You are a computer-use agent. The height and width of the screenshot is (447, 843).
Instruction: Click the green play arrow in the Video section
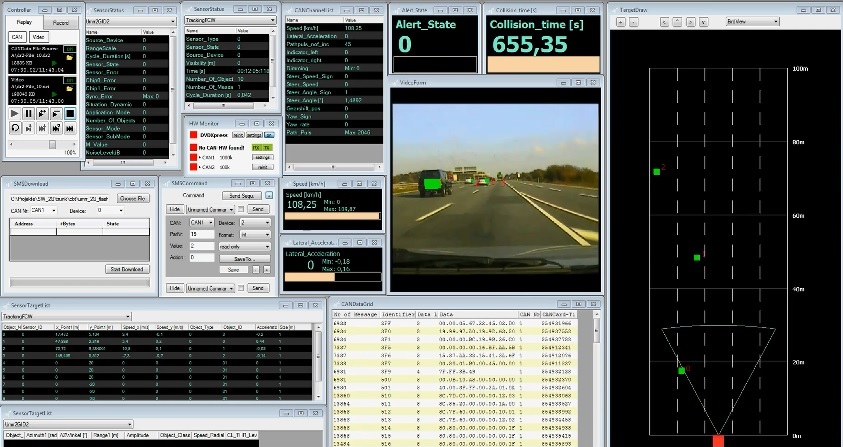54,94
